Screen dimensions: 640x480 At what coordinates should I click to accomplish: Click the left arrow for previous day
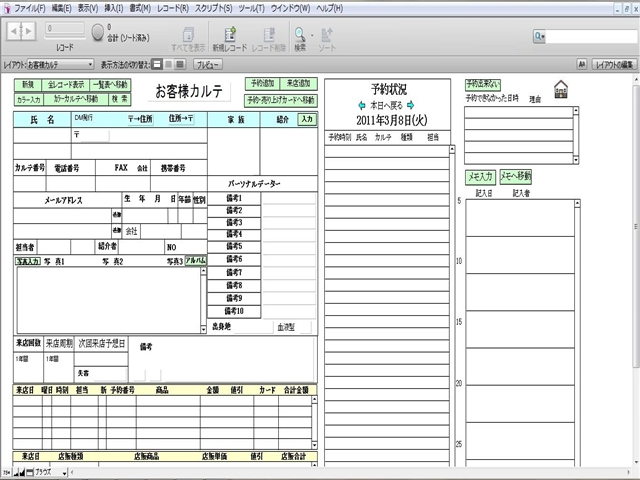[x=361, y=105]
